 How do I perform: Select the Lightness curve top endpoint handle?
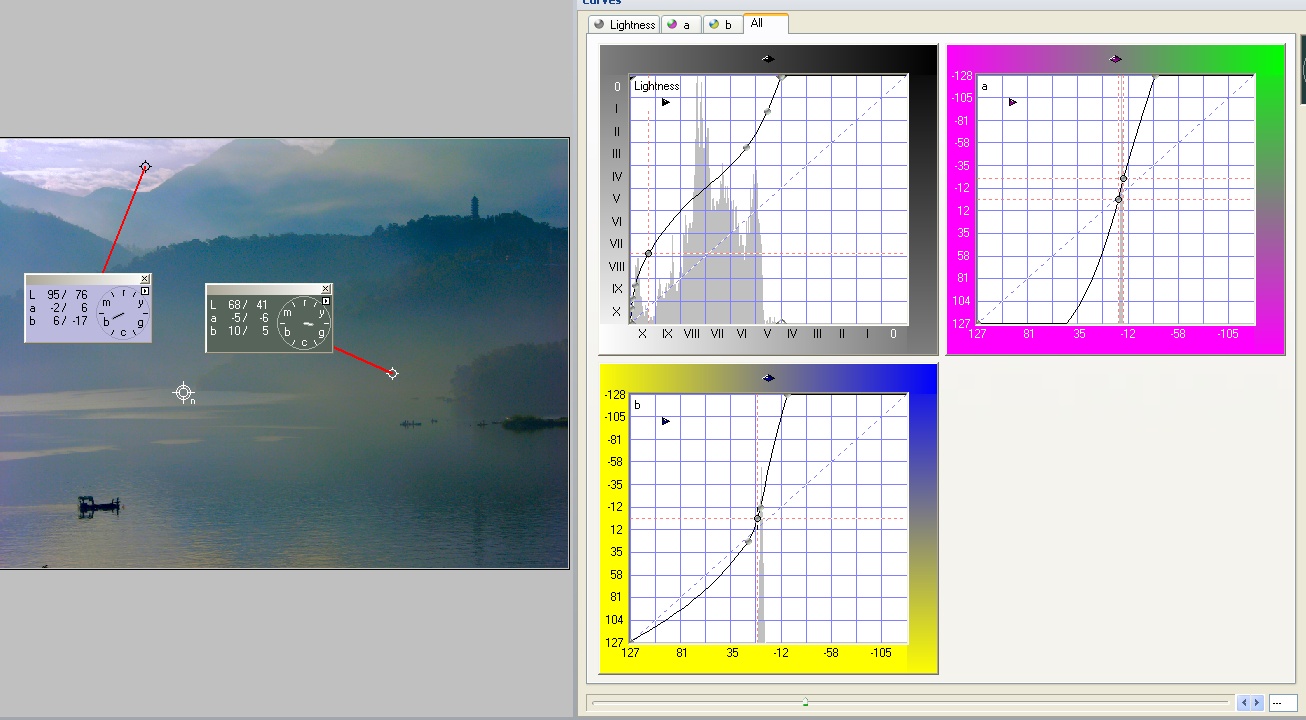pos(781,76)
